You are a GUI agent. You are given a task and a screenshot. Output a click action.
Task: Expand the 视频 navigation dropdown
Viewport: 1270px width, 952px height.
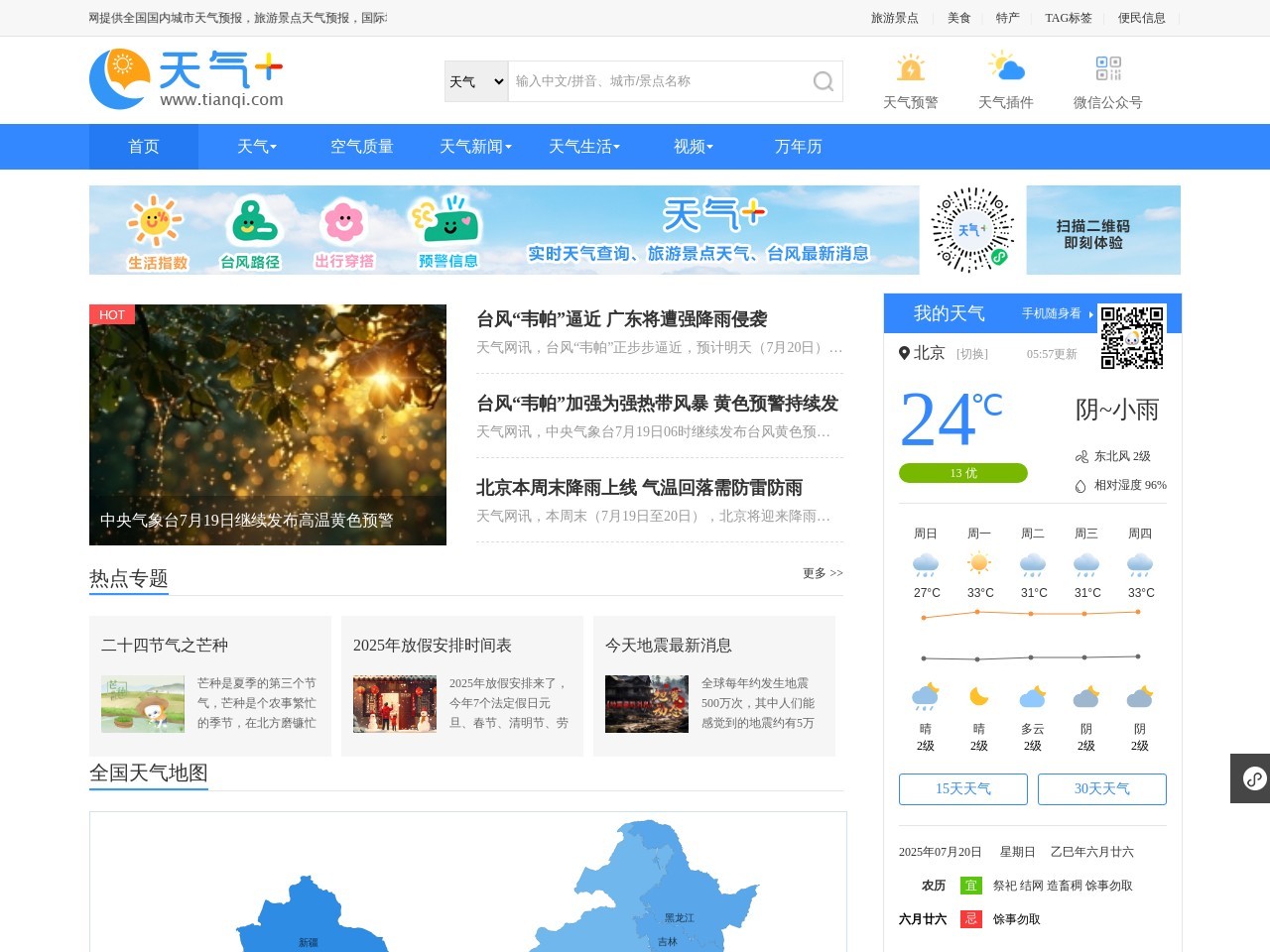click(x=692, y=147)
